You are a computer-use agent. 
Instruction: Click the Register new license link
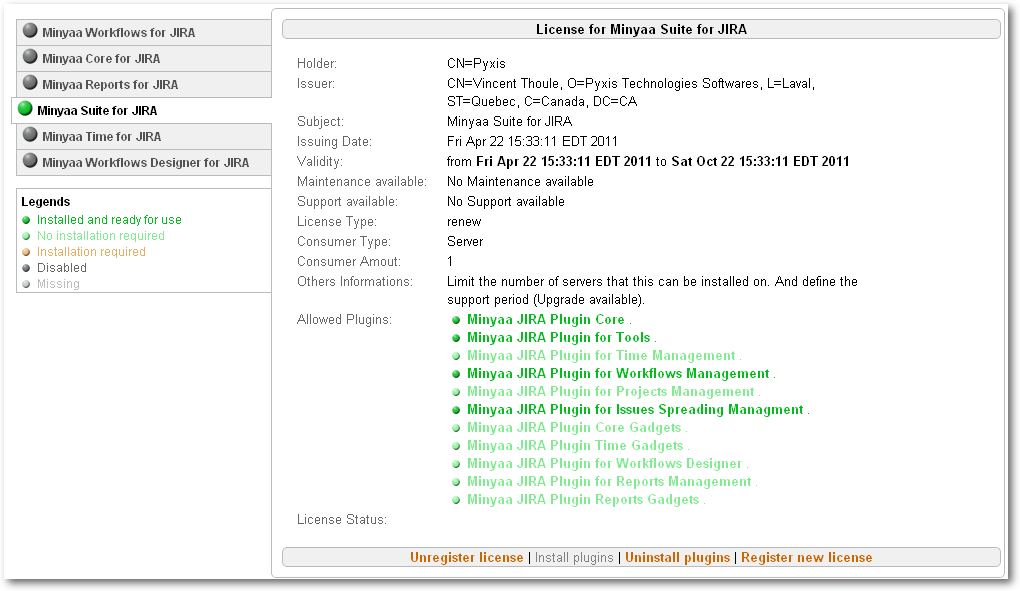[807, 558]
